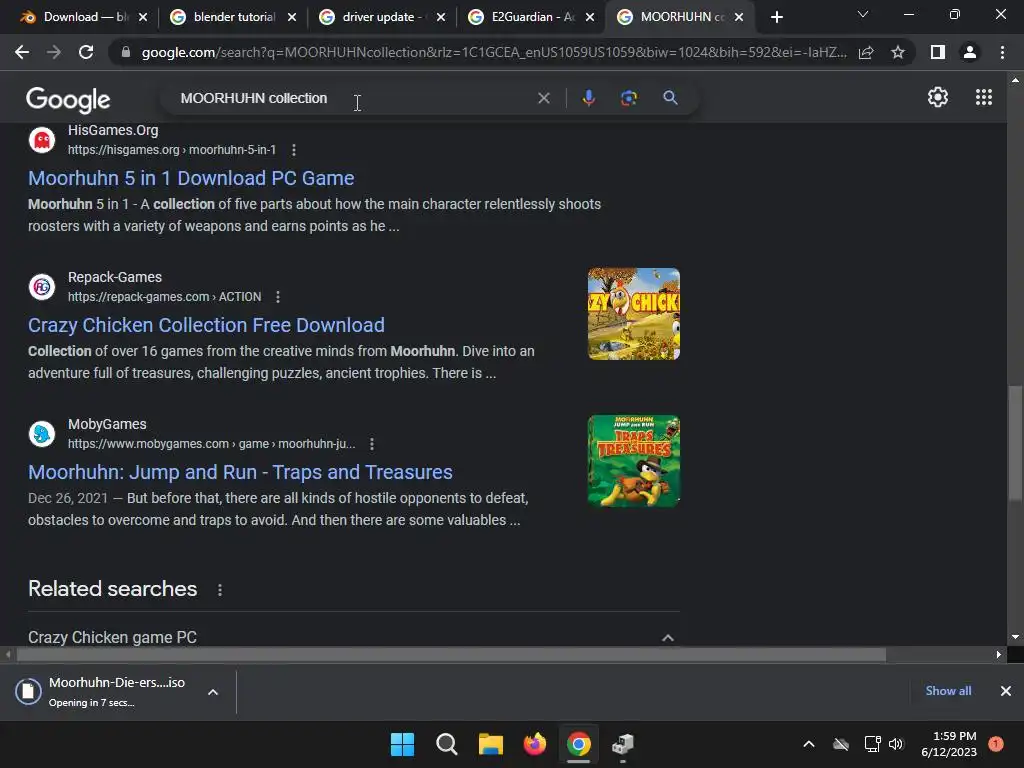The image size is (1024, 768).
Task: Show hidden system tray icons
Action: point(808,744)
